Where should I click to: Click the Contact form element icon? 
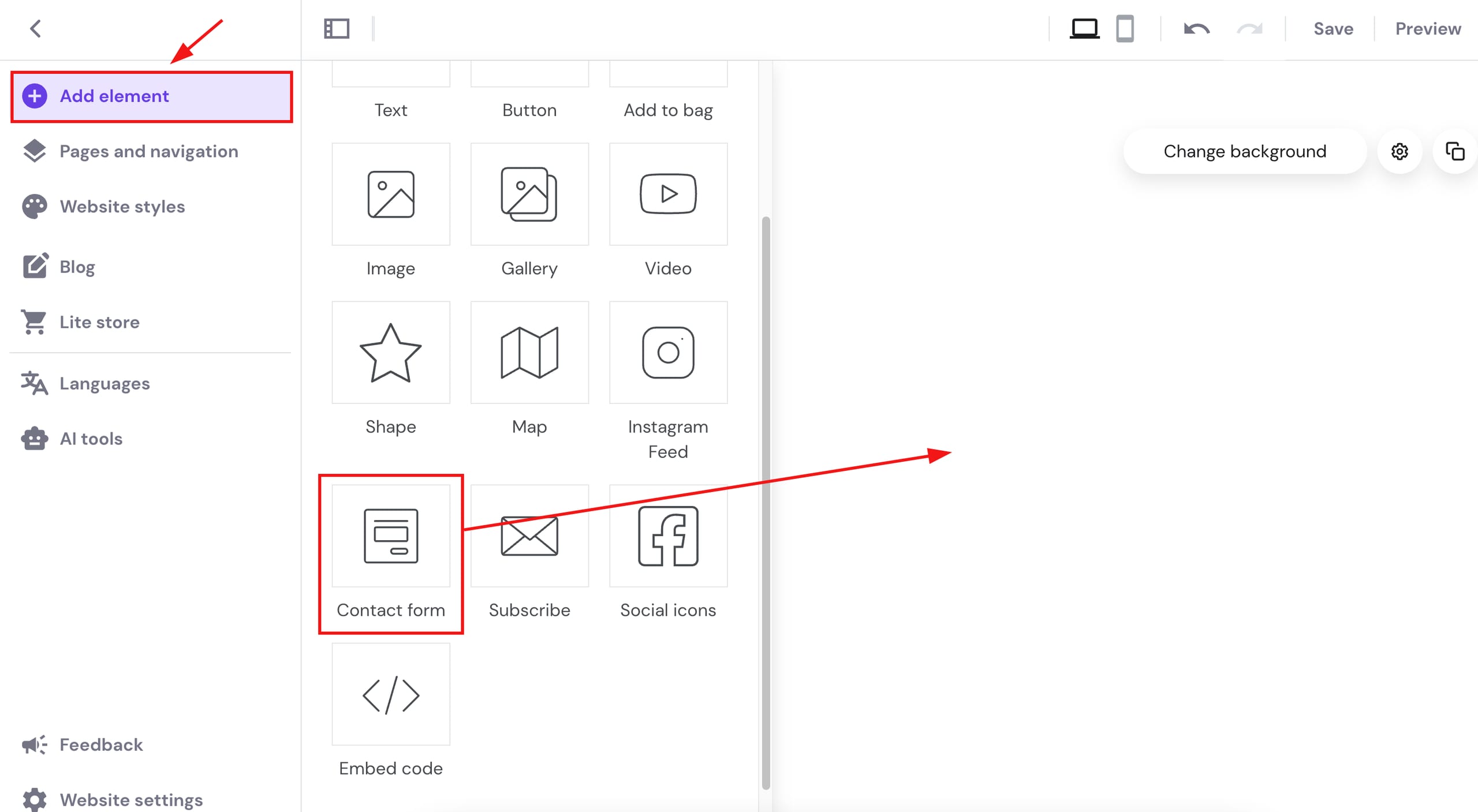[391, 536]
